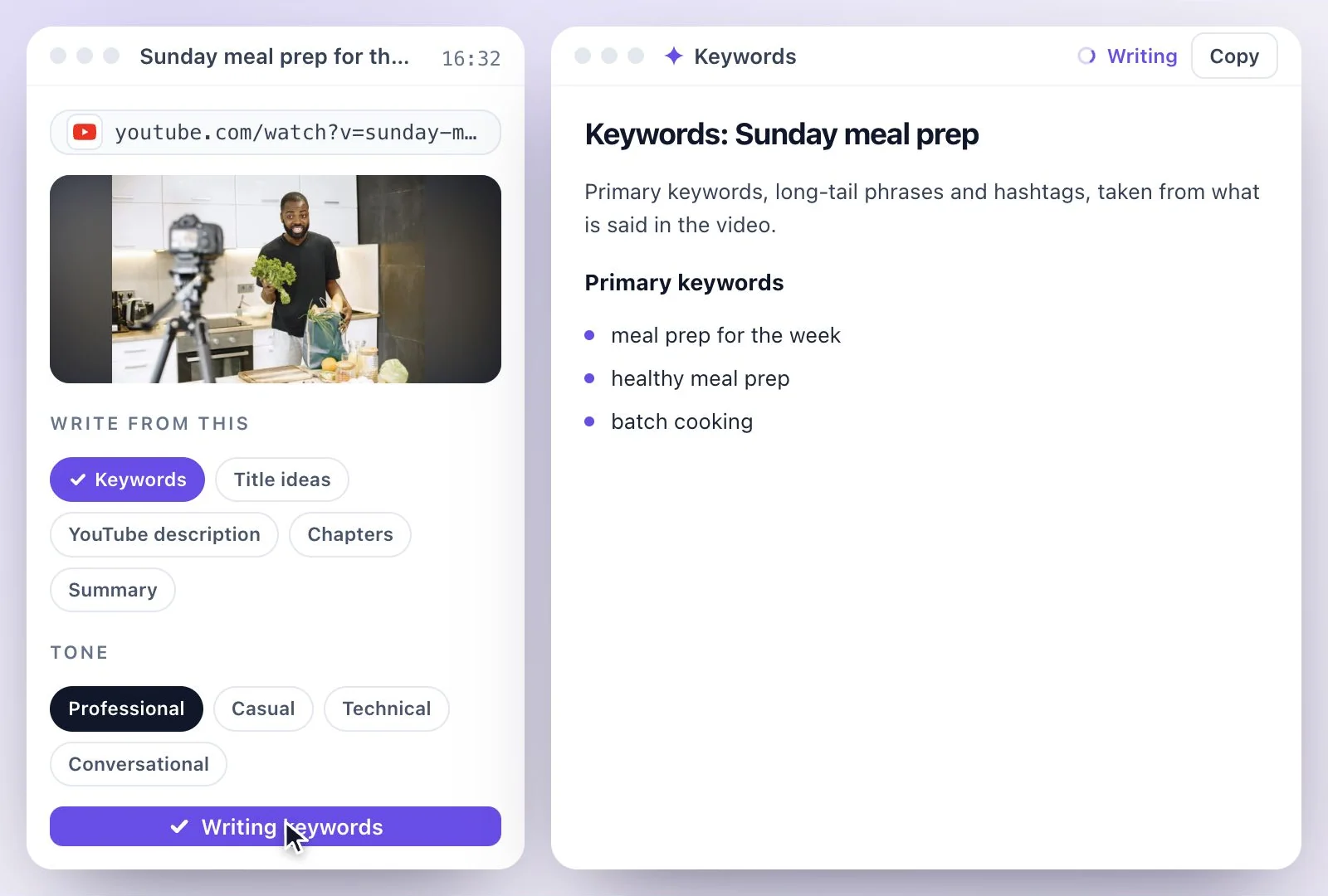Click 'meal prep for the week' bullet
The image size is (1328, 896).
tap(725, 335)
